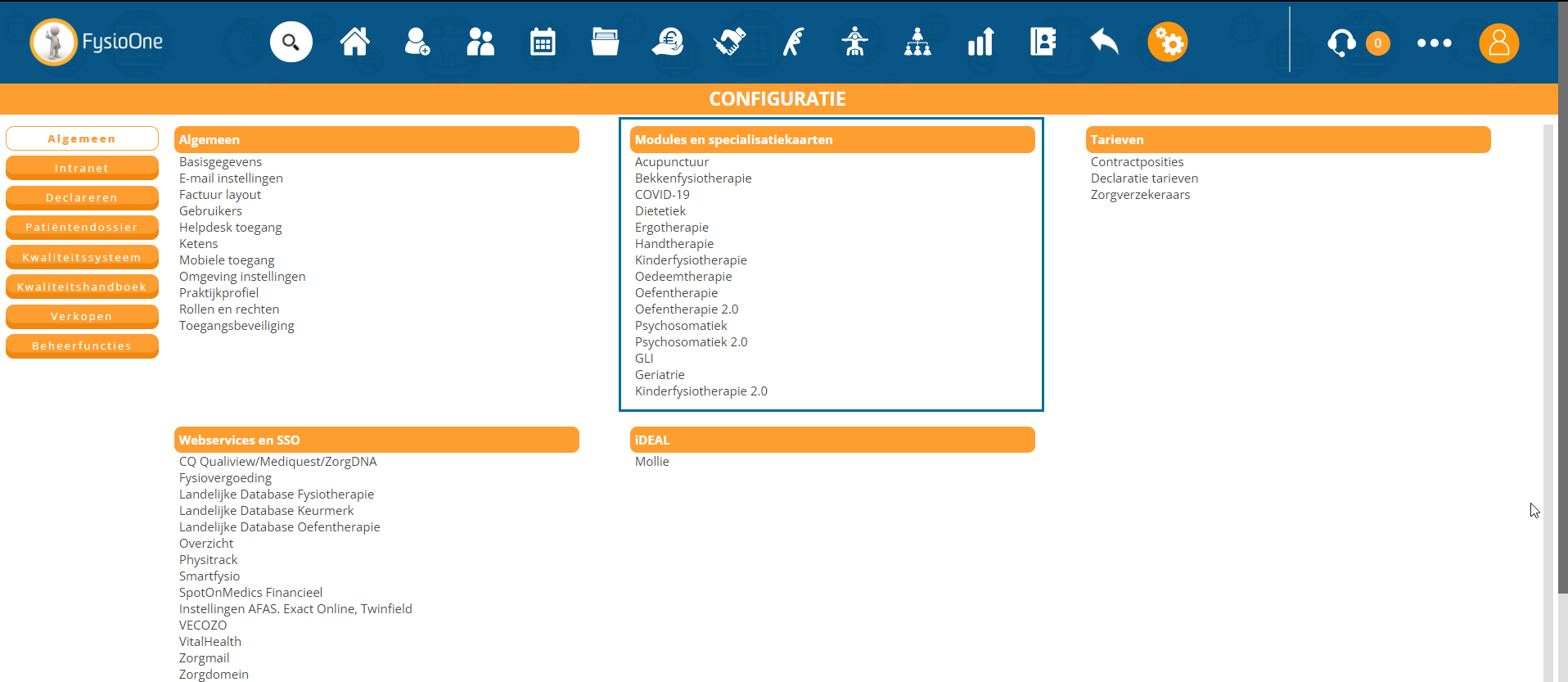The image size is (1568, 682).
Task: Open the user profile avatar menu
Action: 1498,43
